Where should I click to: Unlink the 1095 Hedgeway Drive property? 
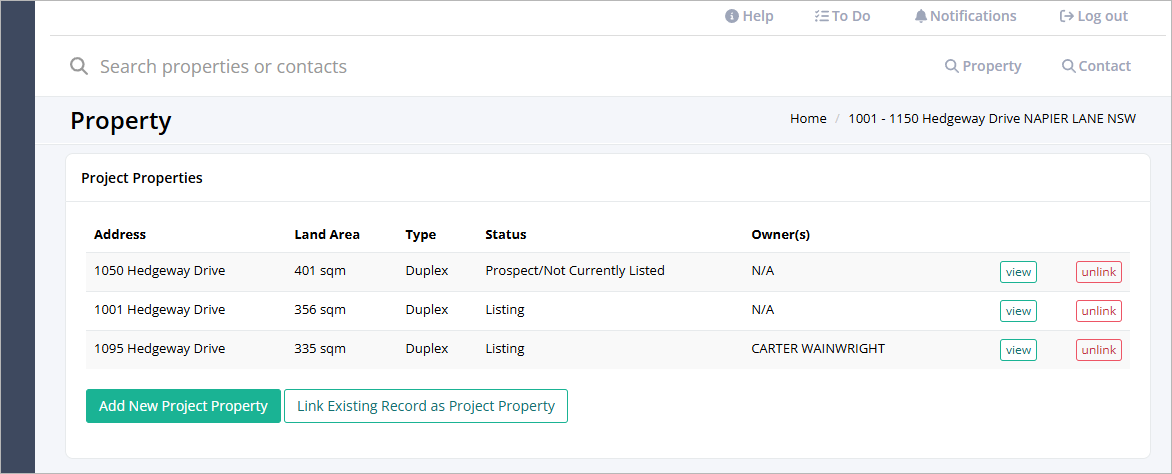[1099, 350]
